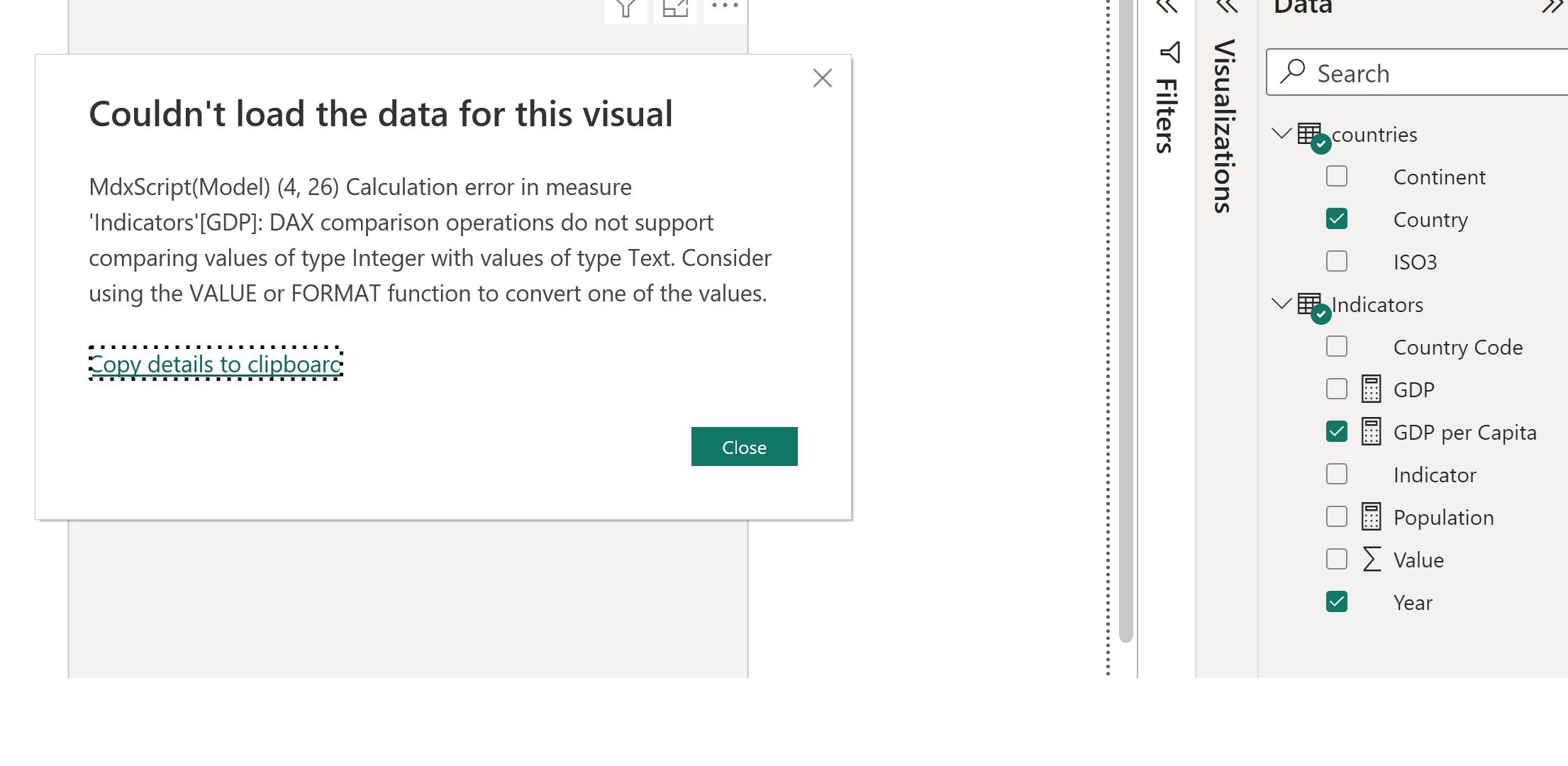The height and width of the screenshot is (766, 1568).
Task: Select the Year field label
Action: [1413, 603]
